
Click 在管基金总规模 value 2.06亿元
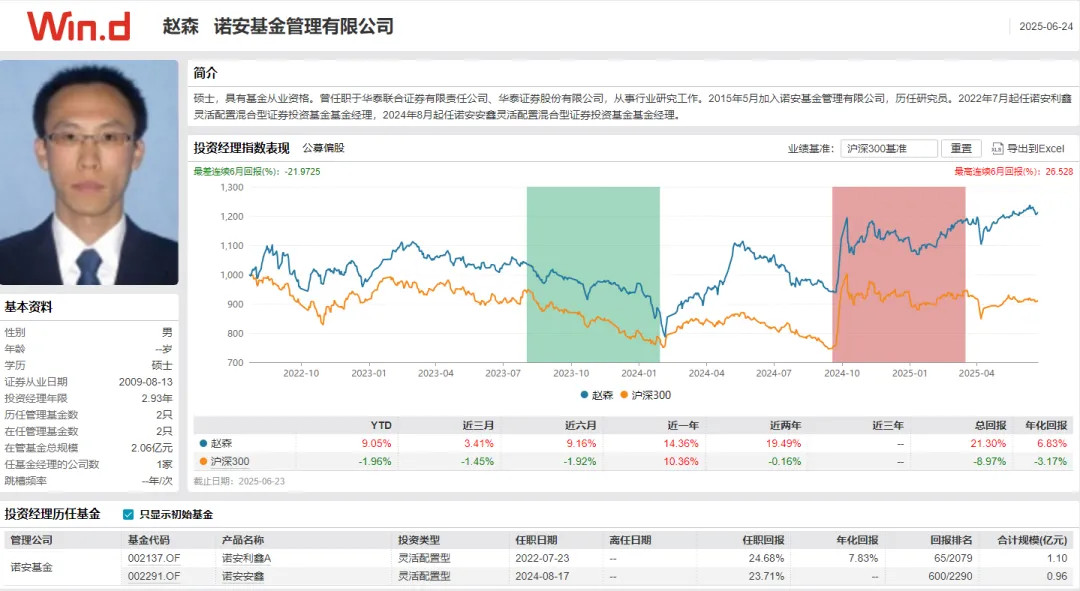(152, 448)
